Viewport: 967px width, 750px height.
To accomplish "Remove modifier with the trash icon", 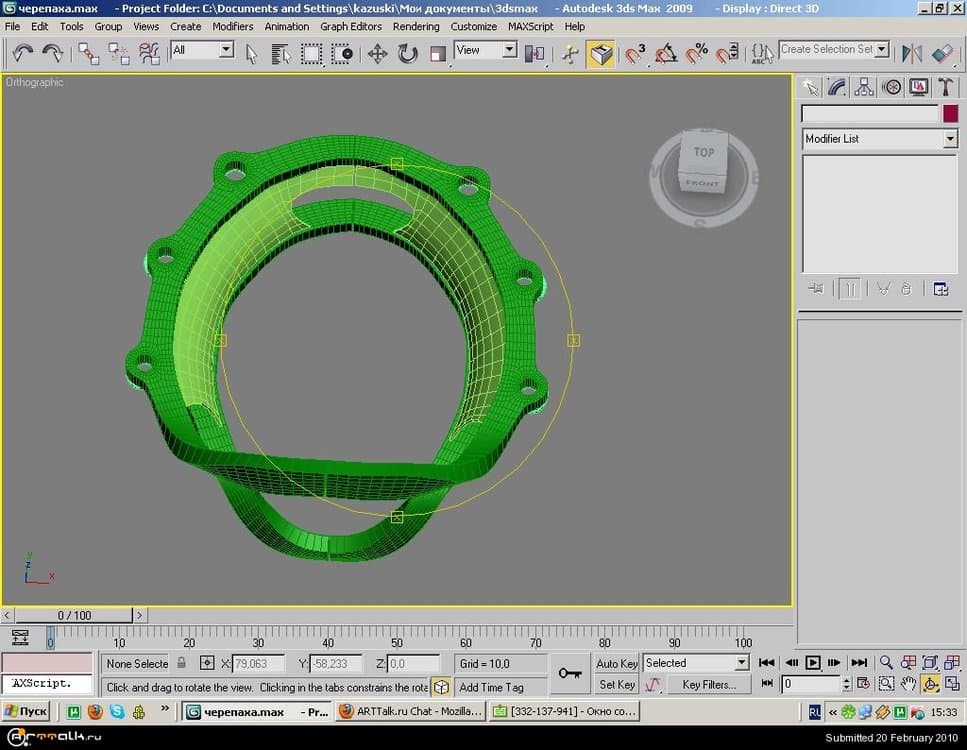I will pos(906,289).
